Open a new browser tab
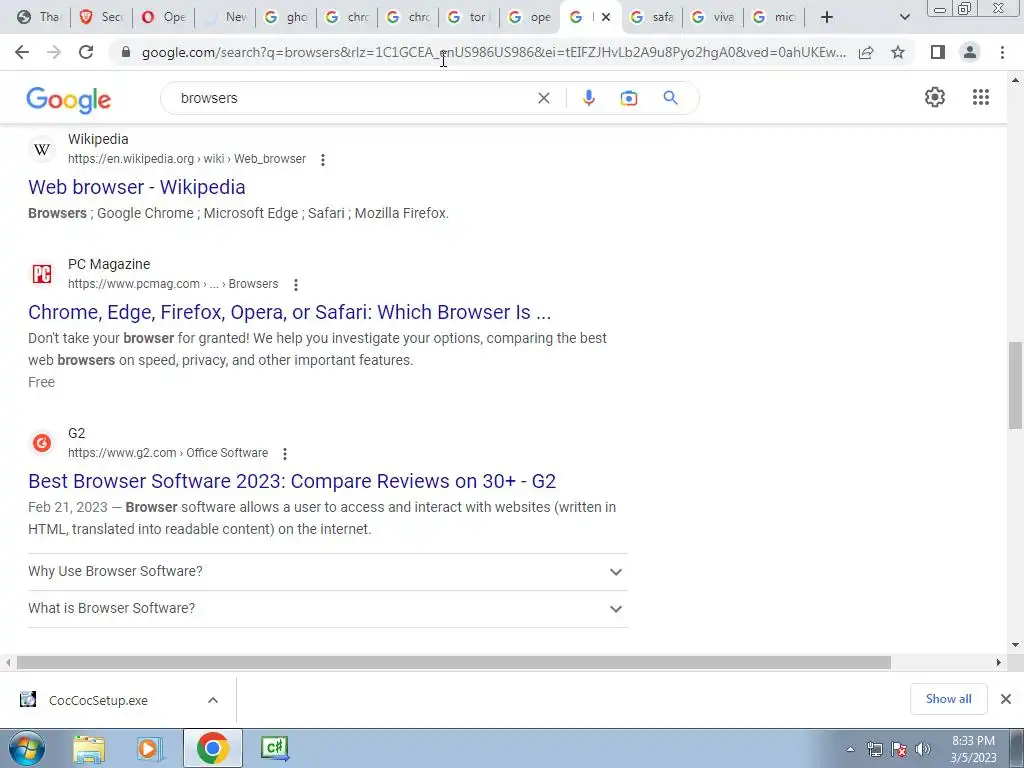 (826, 17)
